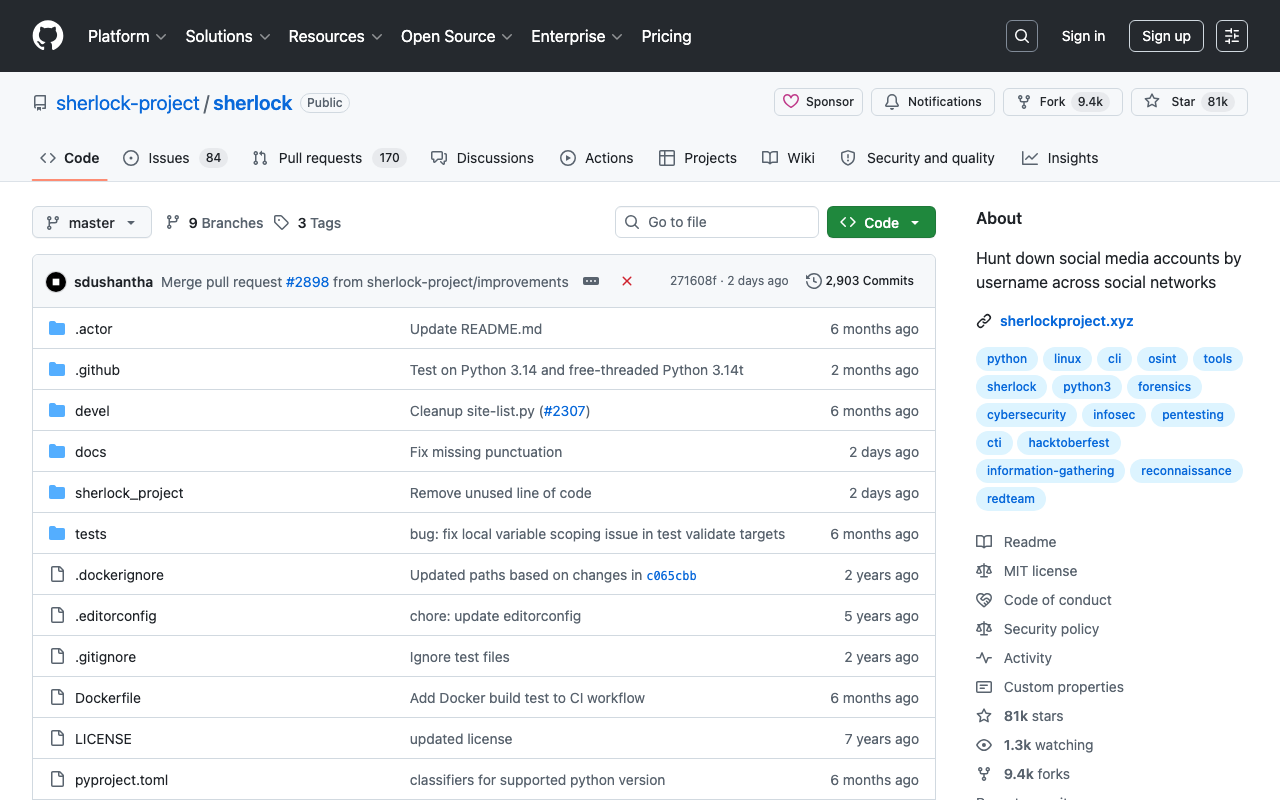Open appearance settings icon next to Sign up
This screenshot has height=800, width=1280.
click(1232, 36)
